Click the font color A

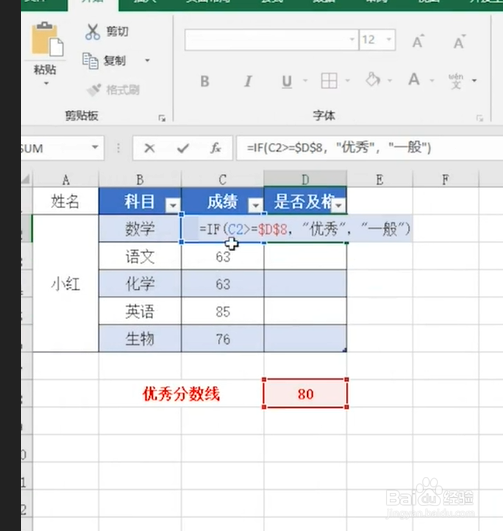tap(414, 80)
